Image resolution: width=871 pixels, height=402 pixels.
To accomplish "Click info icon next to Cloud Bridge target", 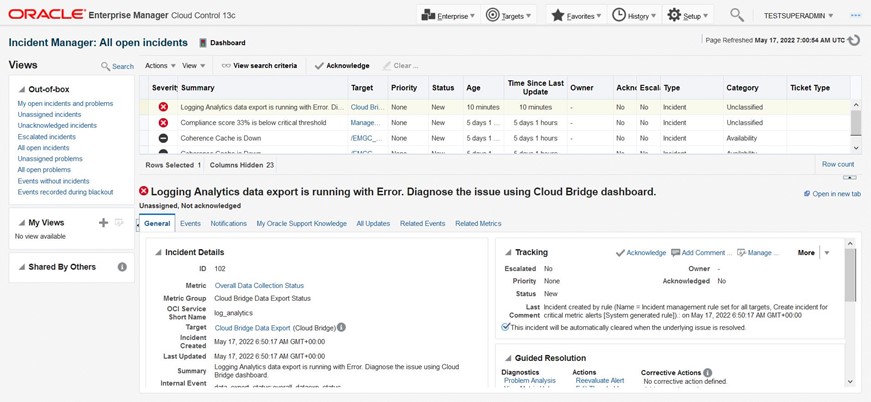I will 341,328.
